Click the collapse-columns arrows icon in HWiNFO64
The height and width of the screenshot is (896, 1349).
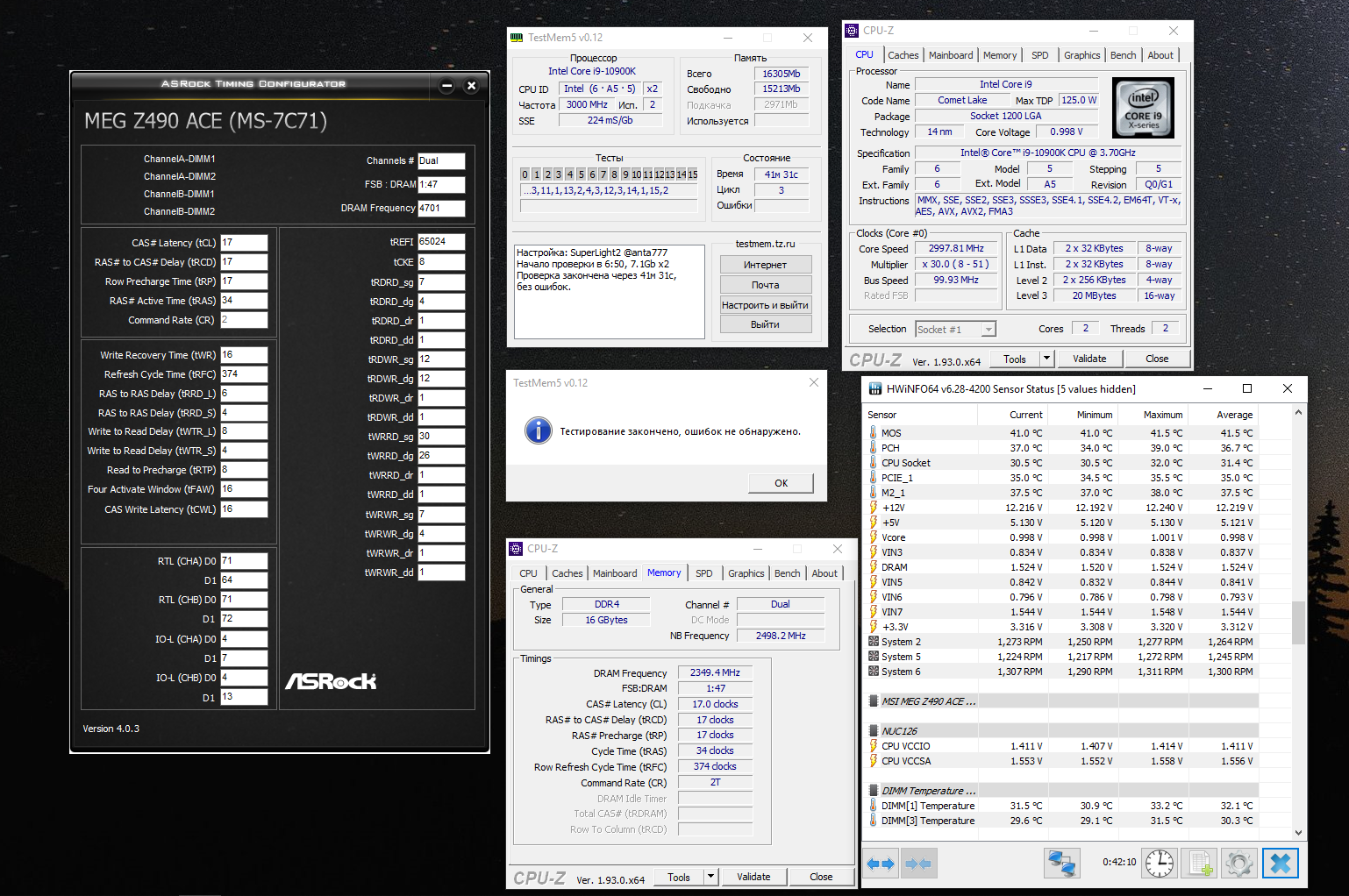pos(918,864)
